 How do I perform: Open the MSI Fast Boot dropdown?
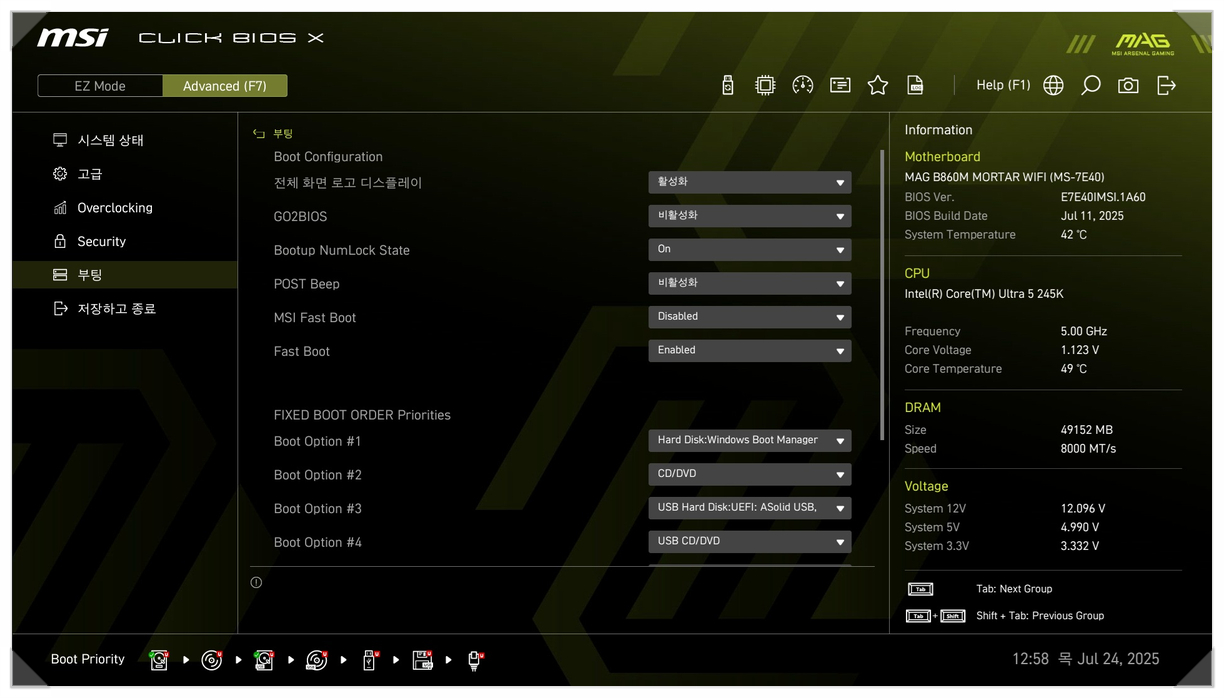tap(749, 317)
